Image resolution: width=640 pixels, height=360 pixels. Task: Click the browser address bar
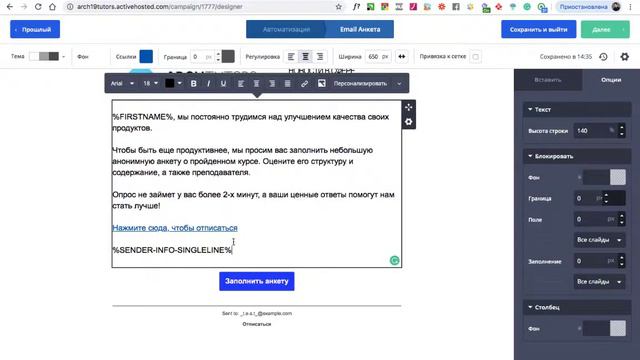(x=204, y=7)
